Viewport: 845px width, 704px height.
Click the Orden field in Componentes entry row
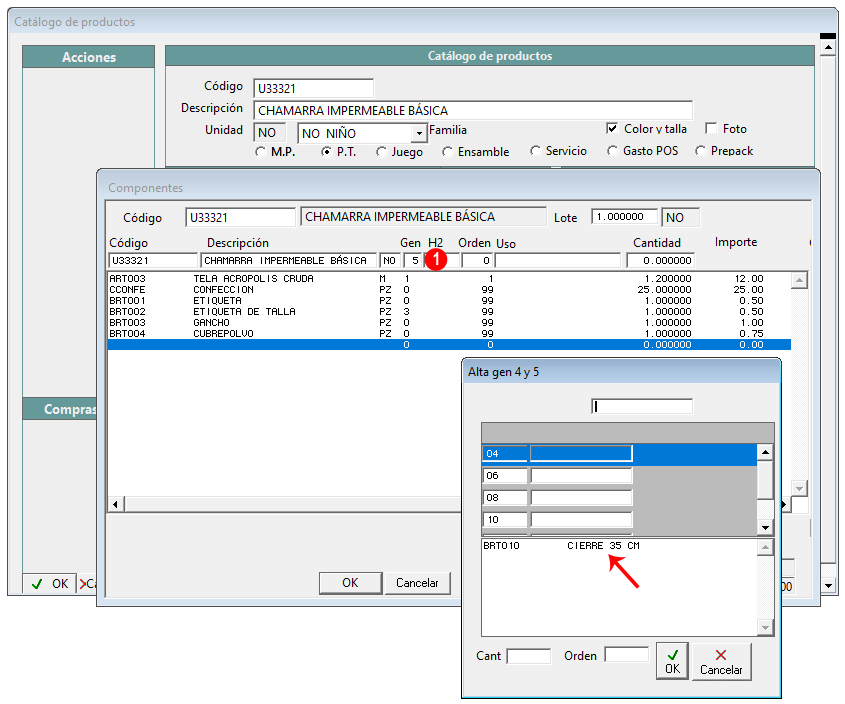coord(476,260)
